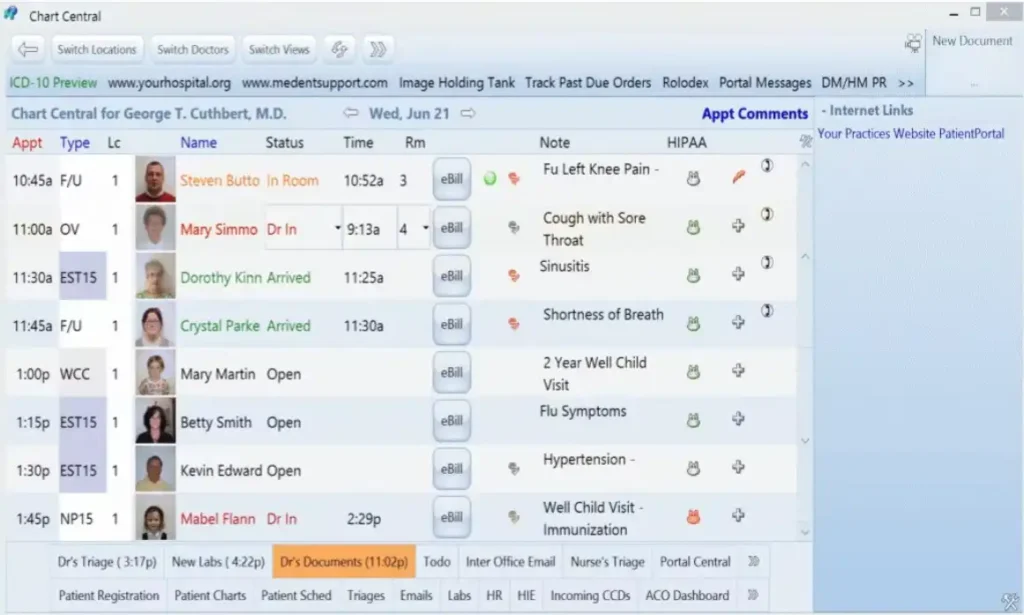Open the ACO Dashboard tab
Viewport: 1024px width, 615px height.
pyautogui.click(x=686, y=595)
